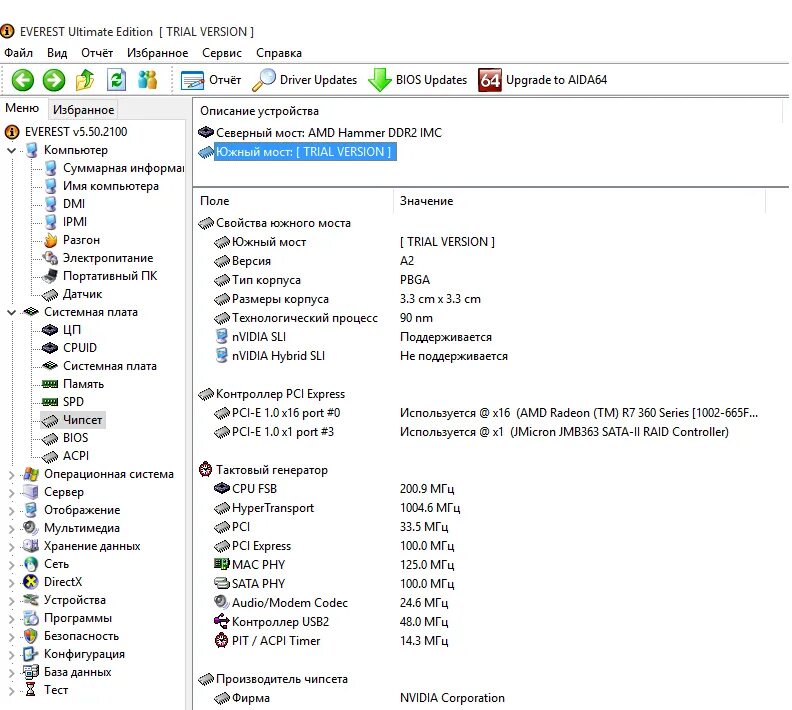This screenshot has height=710, width=792.
Task: Select EVEREST v5.50.2100 root item
Action: pos(76,132)
